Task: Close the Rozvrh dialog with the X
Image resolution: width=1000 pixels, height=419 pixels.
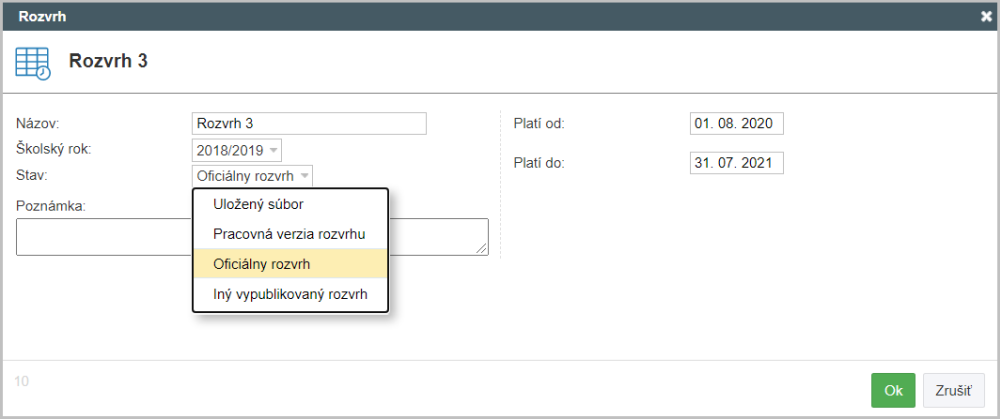Action: [986, 17]
